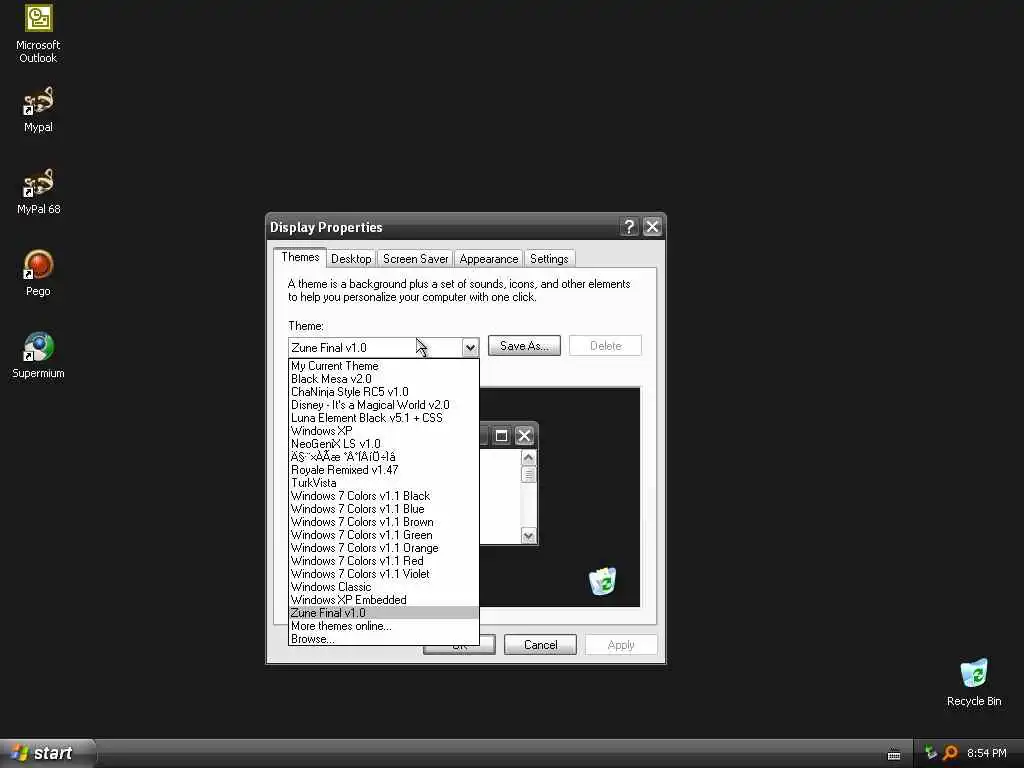Screen dimensions: 1024x768
Task: Open the Start menu
Action: 46,753
